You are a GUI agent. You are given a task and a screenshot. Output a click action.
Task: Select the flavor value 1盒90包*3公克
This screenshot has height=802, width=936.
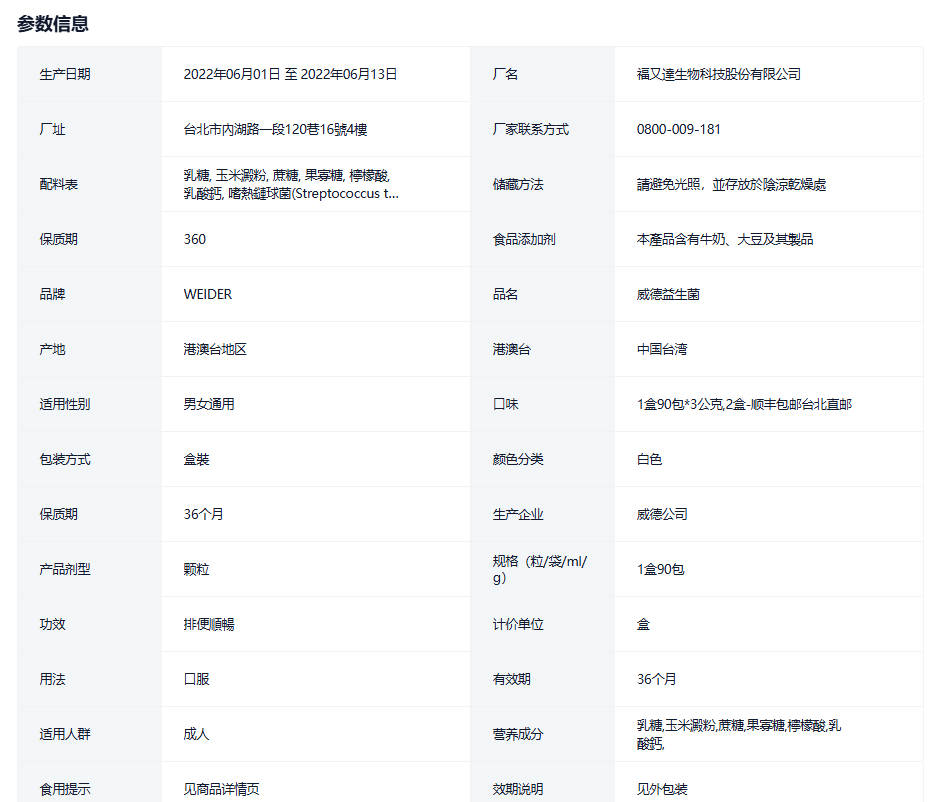[x=744, y=404]
